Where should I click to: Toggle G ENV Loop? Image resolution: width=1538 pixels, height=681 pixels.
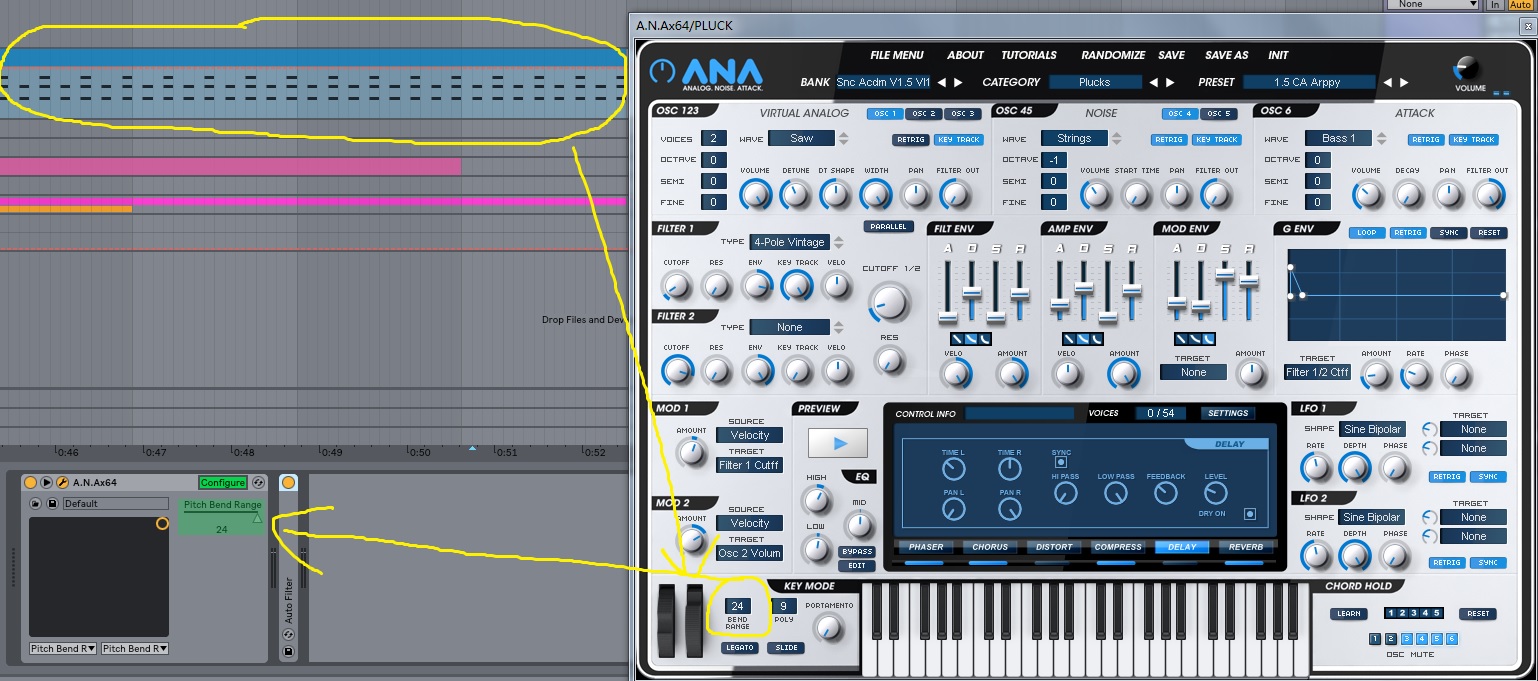(x=1366, y=233)
